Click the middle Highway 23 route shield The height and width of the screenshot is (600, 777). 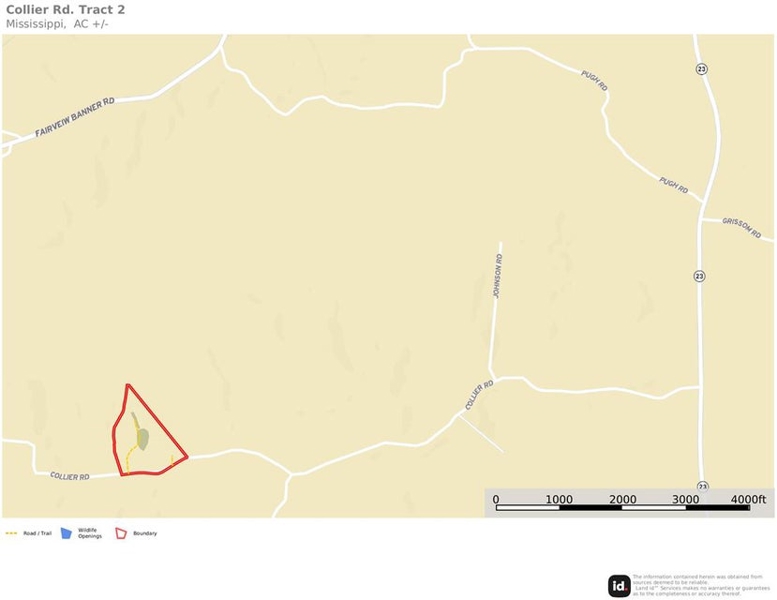tap(699, 276)
